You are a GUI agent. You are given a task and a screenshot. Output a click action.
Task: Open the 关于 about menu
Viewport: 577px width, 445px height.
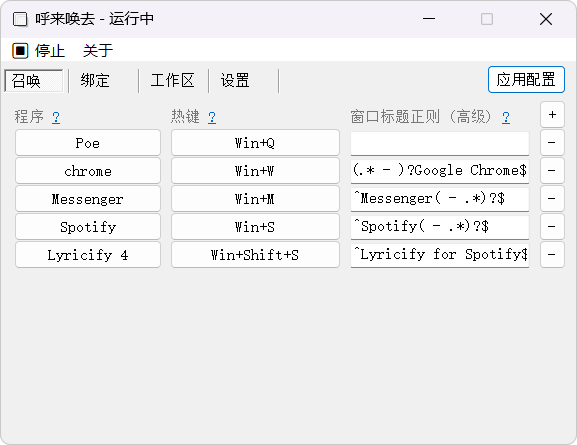[x=98, y=50]
